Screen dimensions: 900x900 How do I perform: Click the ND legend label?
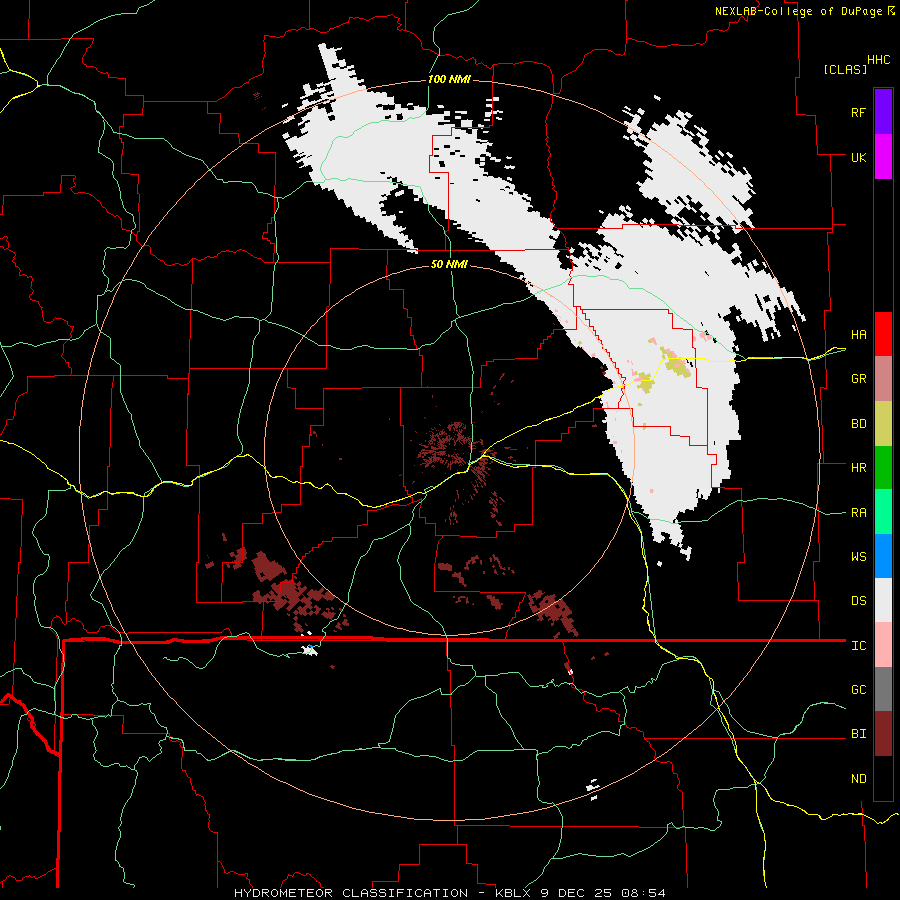click(x=858, y=779)
